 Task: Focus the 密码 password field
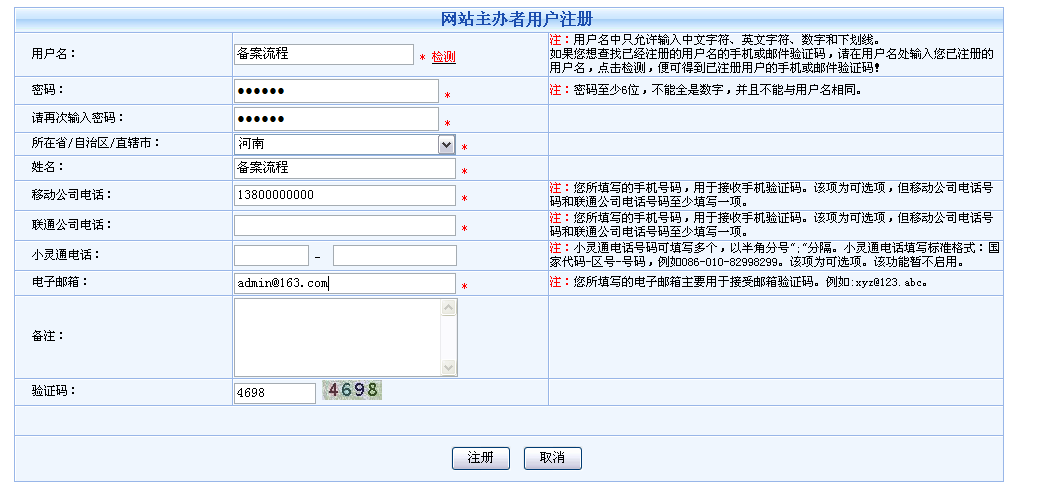point(336,91)
